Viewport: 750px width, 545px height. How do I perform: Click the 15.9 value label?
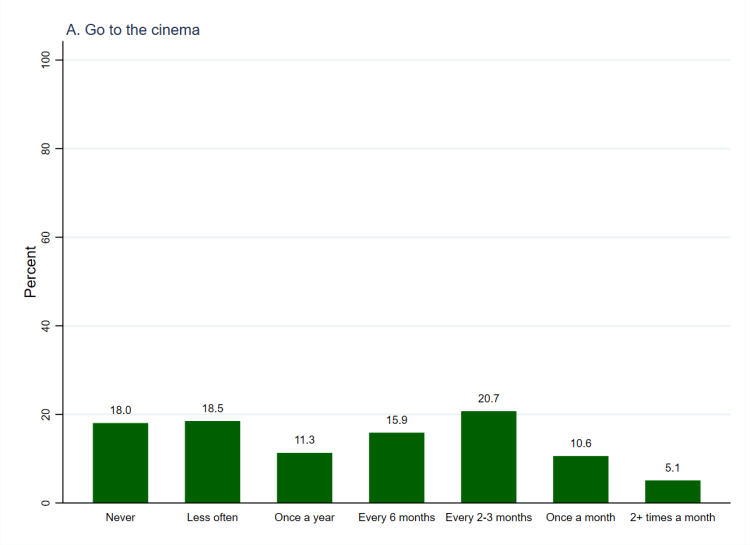[396, 420]
